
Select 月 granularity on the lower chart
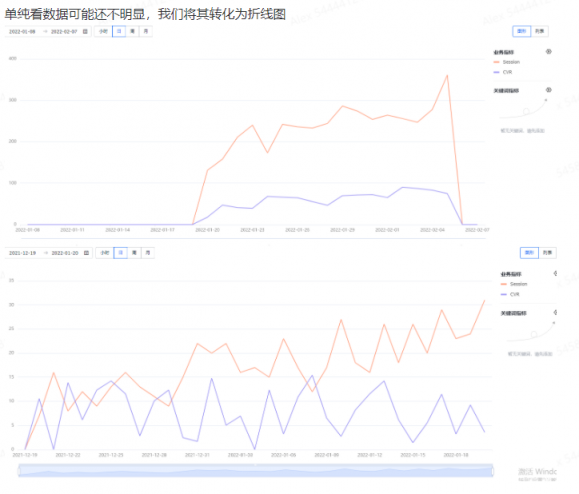point(148,253)
